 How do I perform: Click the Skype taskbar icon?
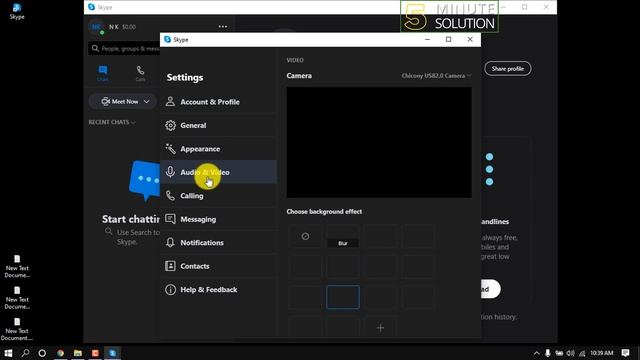(x=112, y=353)
